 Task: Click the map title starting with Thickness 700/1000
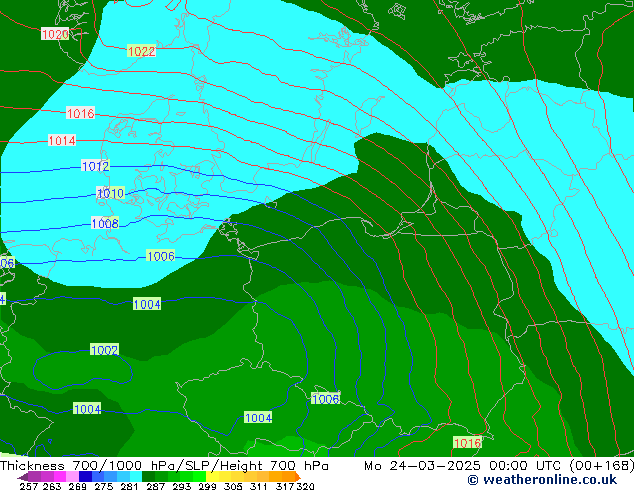click(164, 466)
